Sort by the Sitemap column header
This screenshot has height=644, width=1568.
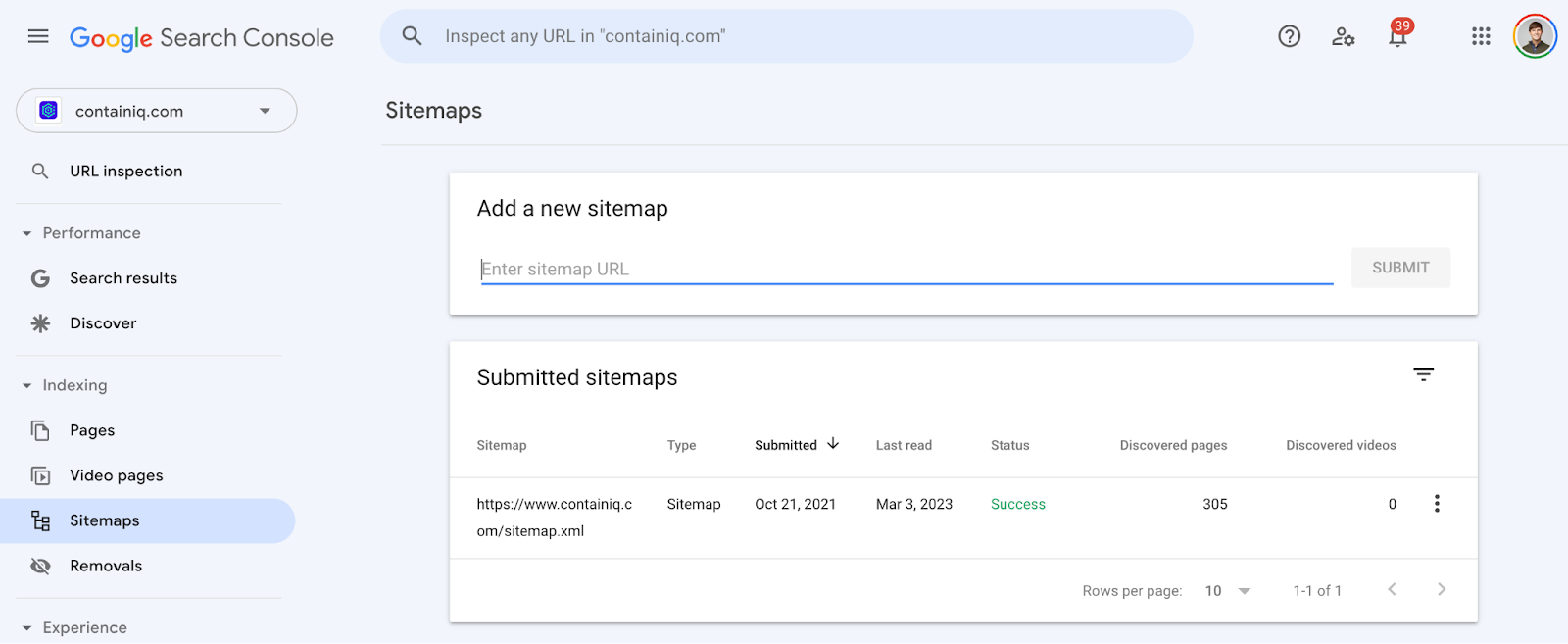click(502, 445)
